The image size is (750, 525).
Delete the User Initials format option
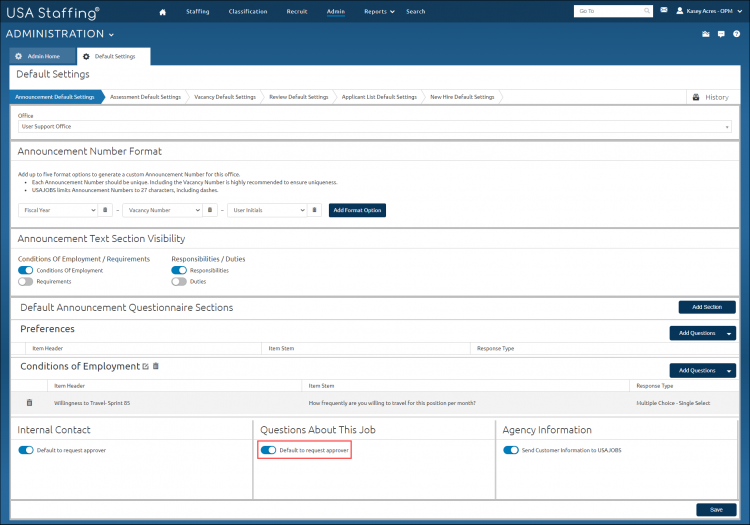tap(314, 210)
